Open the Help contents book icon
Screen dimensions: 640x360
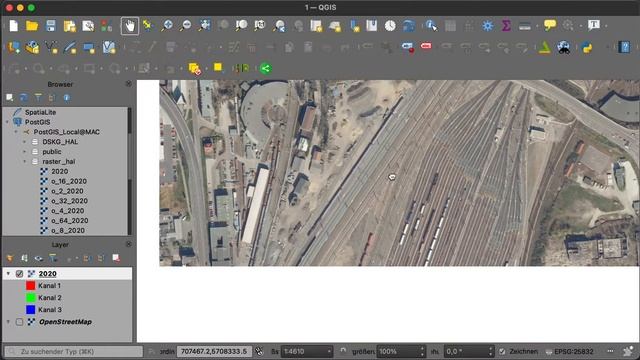pyautogui.click(x=624, y=47)
